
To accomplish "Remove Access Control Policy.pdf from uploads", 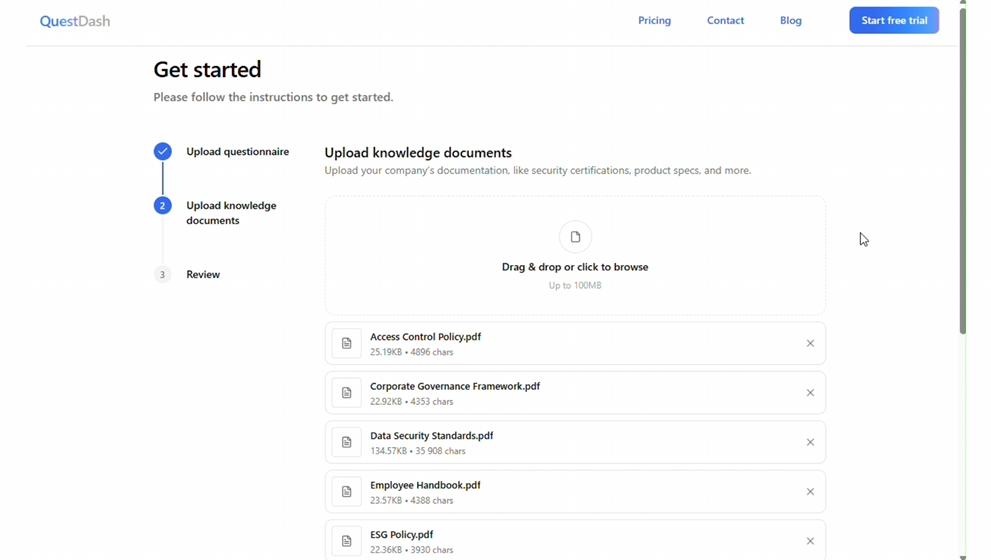I will 810,343.
